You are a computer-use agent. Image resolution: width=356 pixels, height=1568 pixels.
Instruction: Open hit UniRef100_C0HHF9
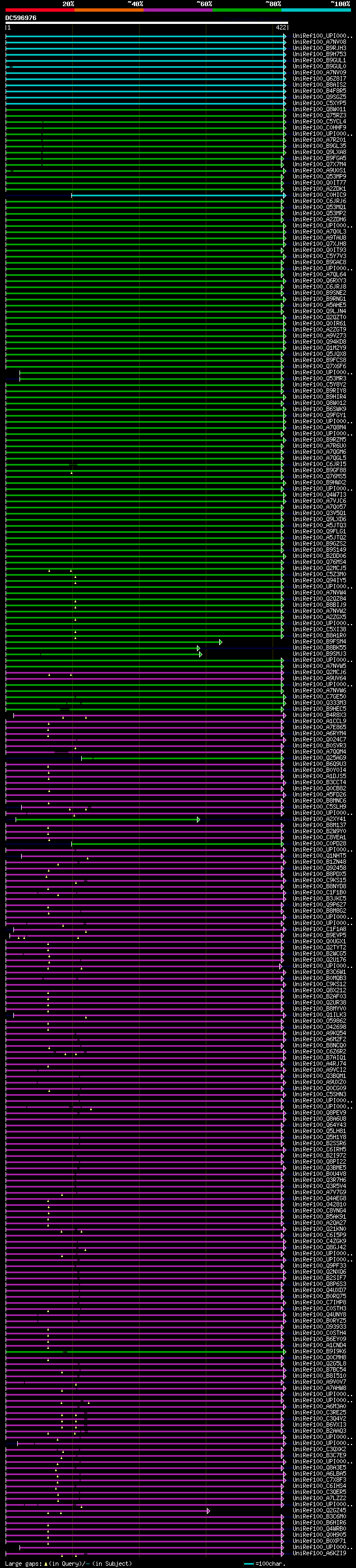[319, 128]
